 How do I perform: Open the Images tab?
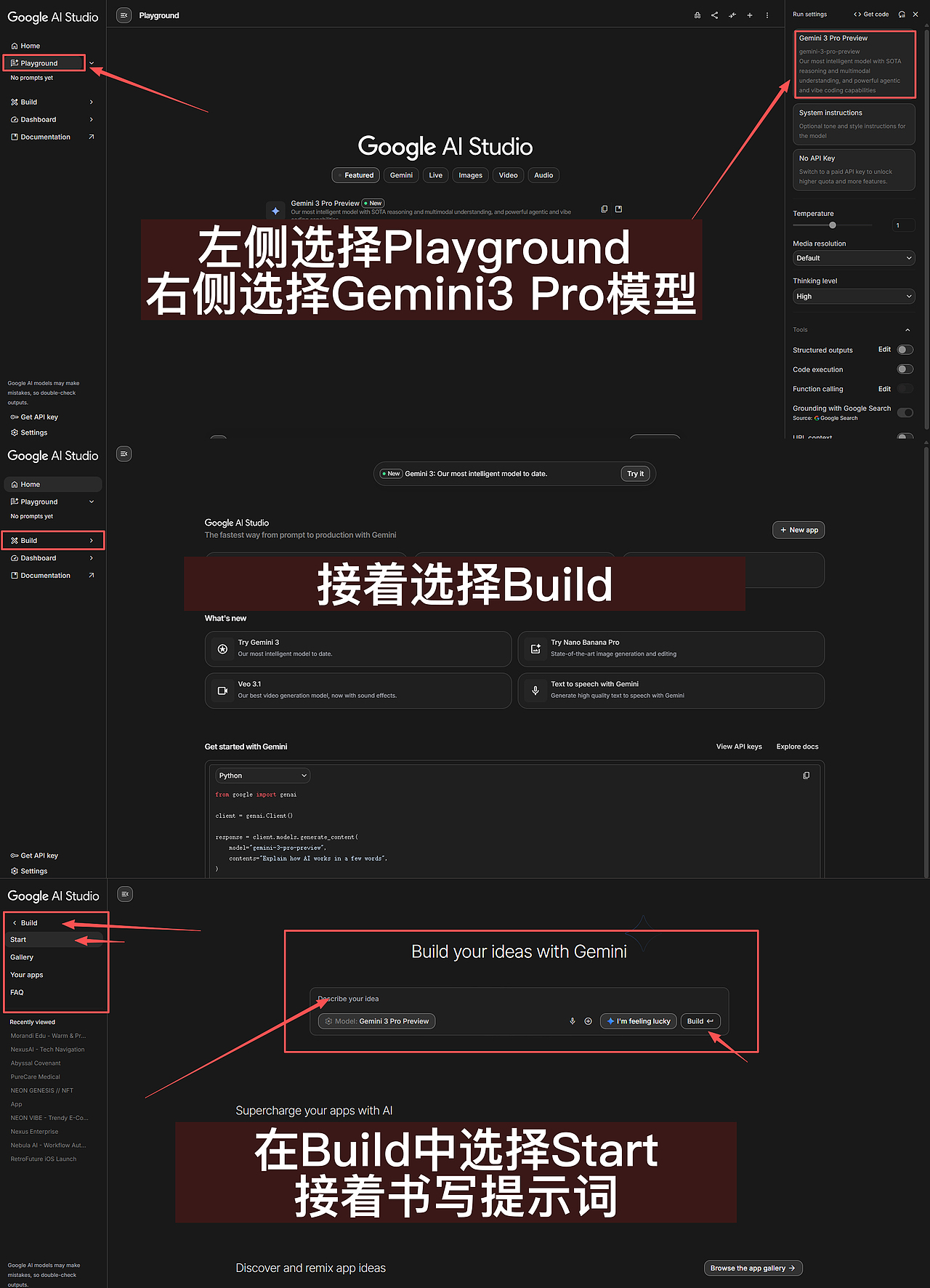[x=470, y=175]
